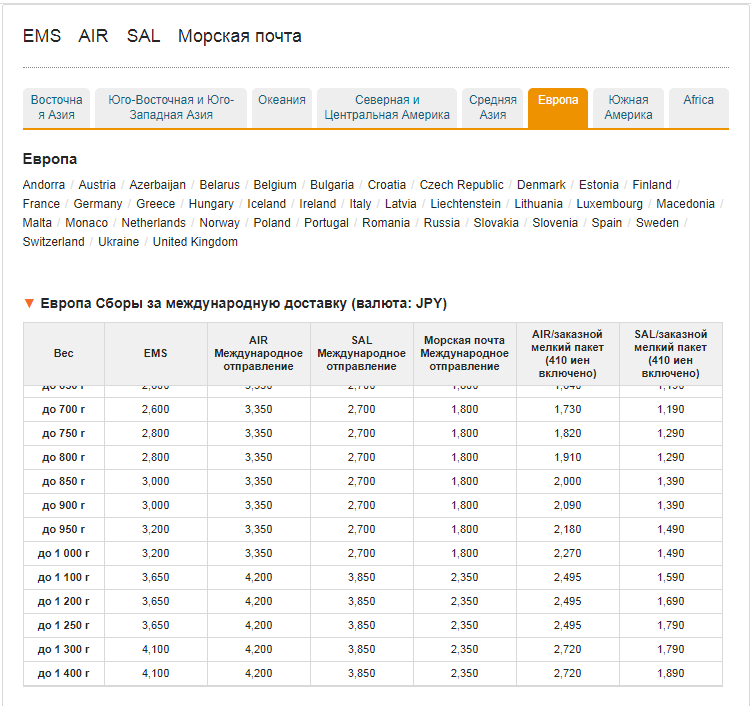
Task: Click Belarus in the country list
Action: click(219, 185)
